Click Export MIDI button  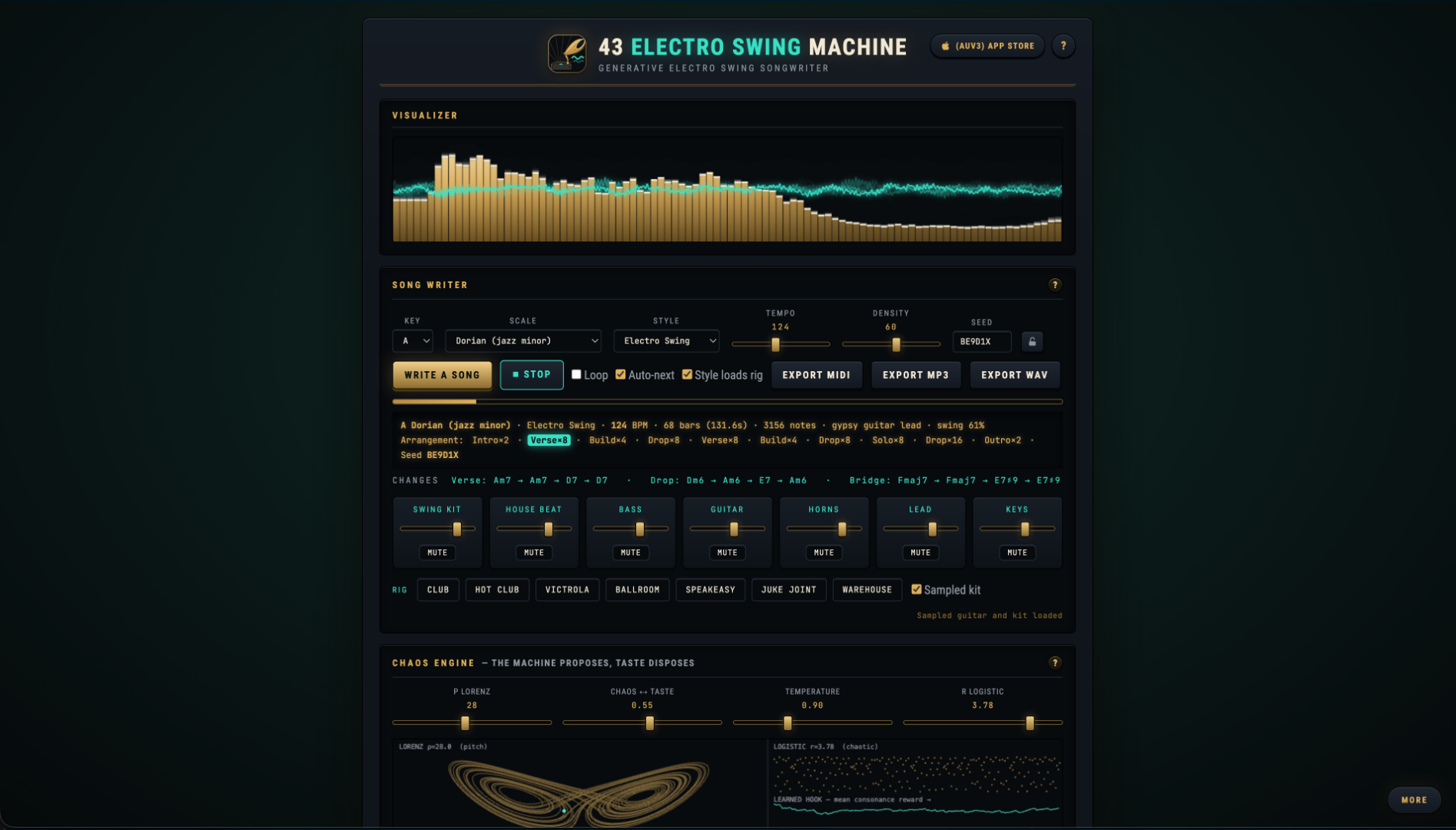point(816,375)
